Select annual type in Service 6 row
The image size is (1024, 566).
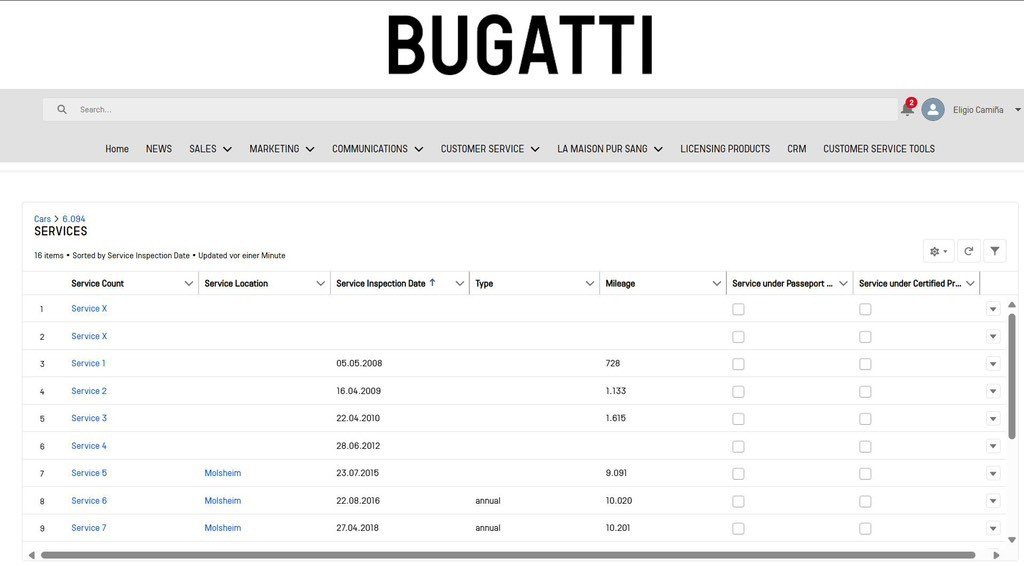tap(488, 501)
